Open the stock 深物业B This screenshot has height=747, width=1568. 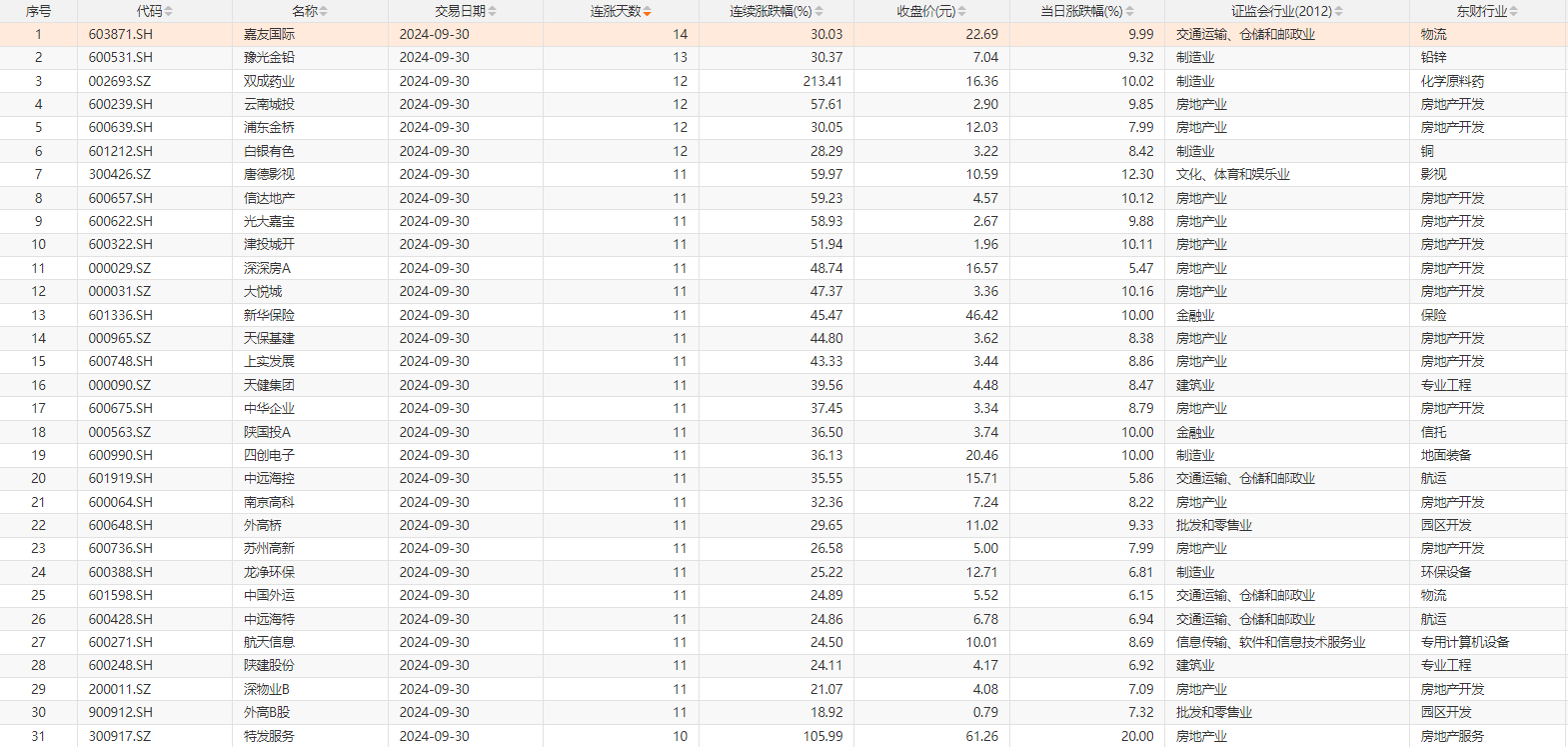(x=267, y=689)
